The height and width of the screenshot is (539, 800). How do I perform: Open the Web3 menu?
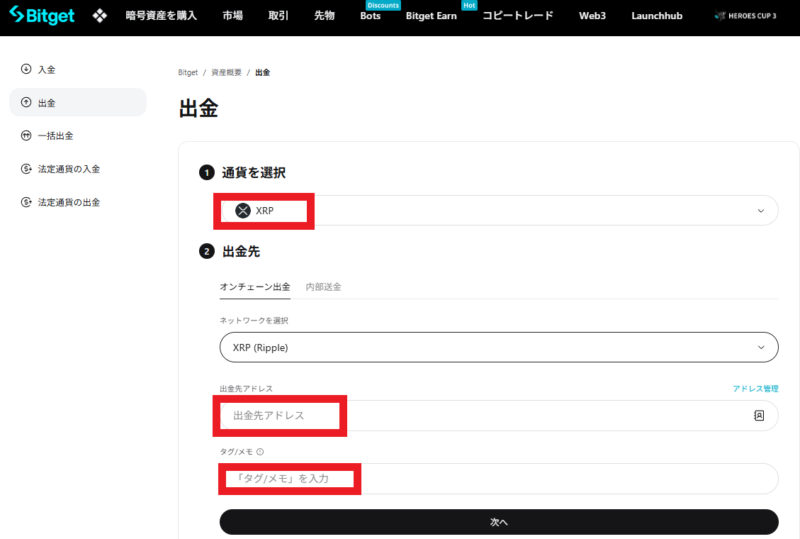click(592, 16)
